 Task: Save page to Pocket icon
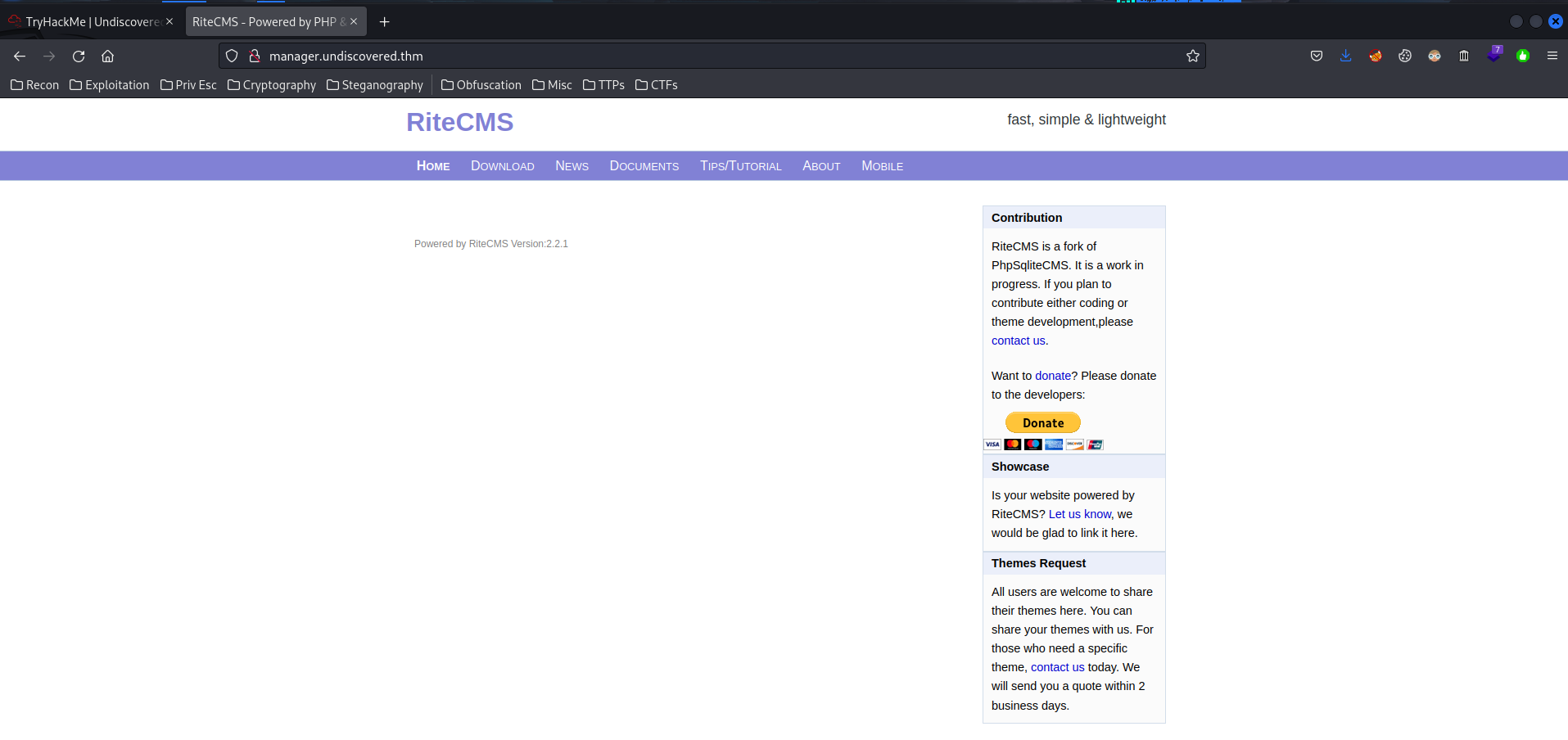pos(1317,56)
